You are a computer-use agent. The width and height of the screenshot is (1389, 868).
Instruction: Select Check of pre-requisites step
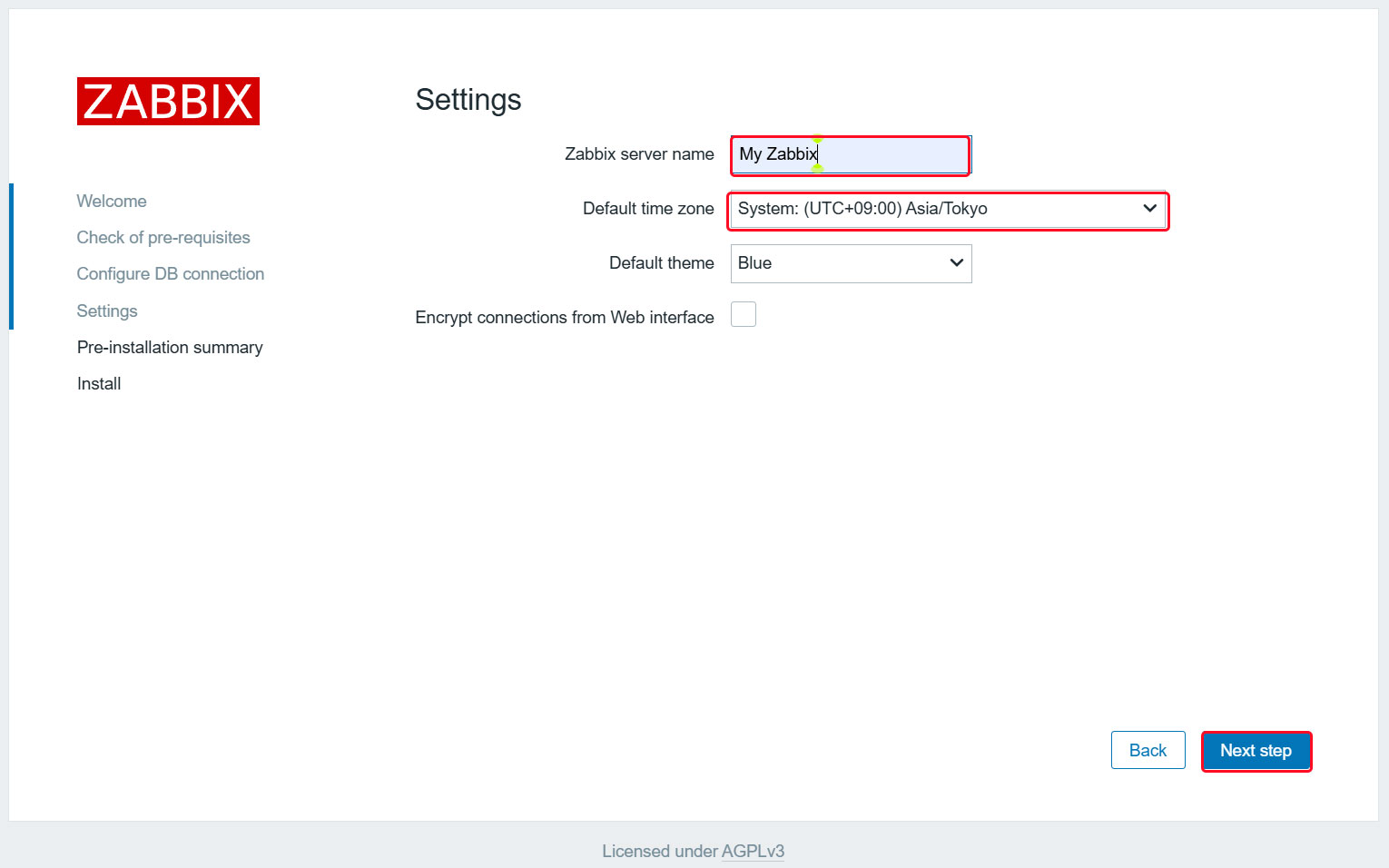(163, 238)
